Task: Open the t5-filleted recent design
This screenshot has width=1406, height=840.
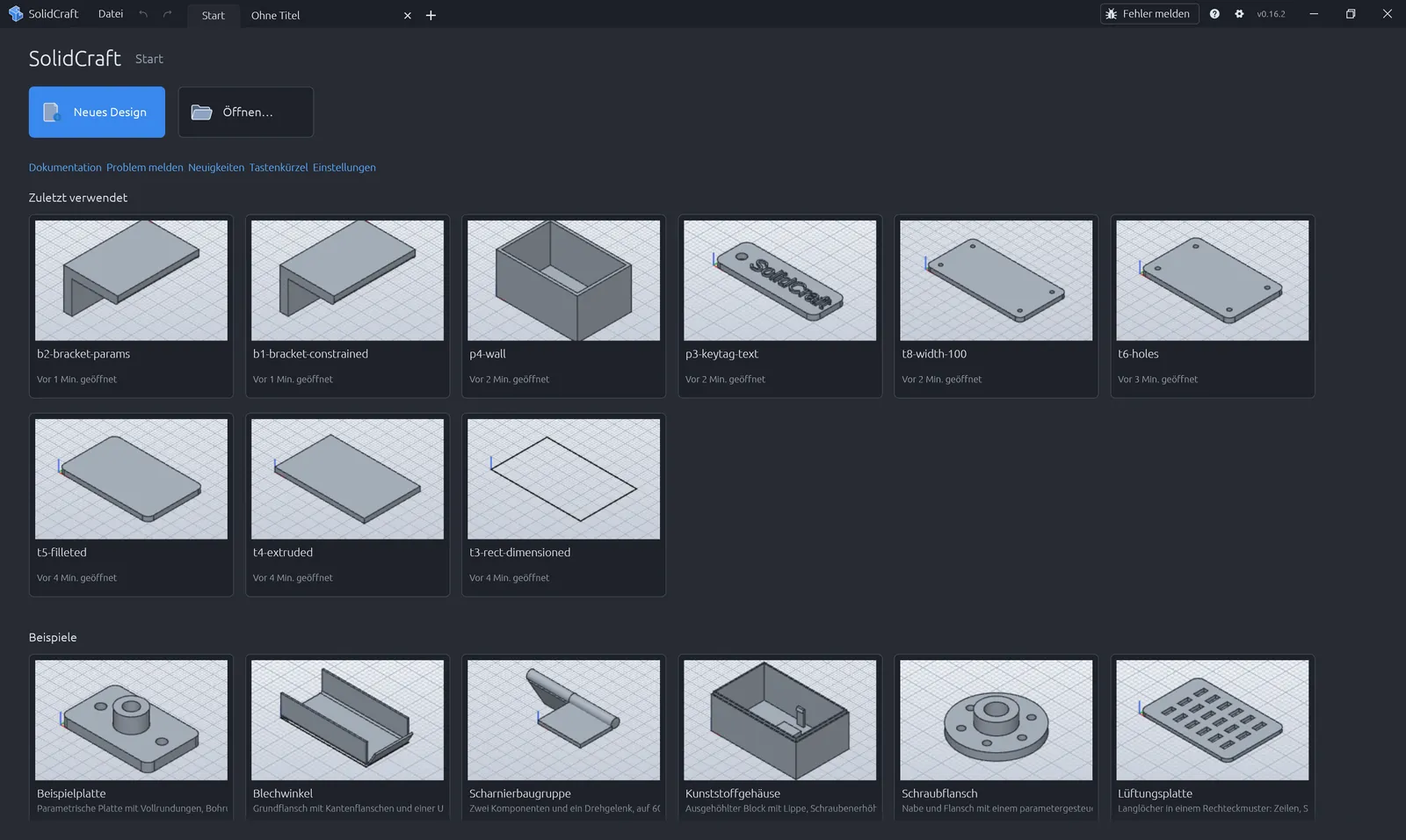Action: (131, 504)
